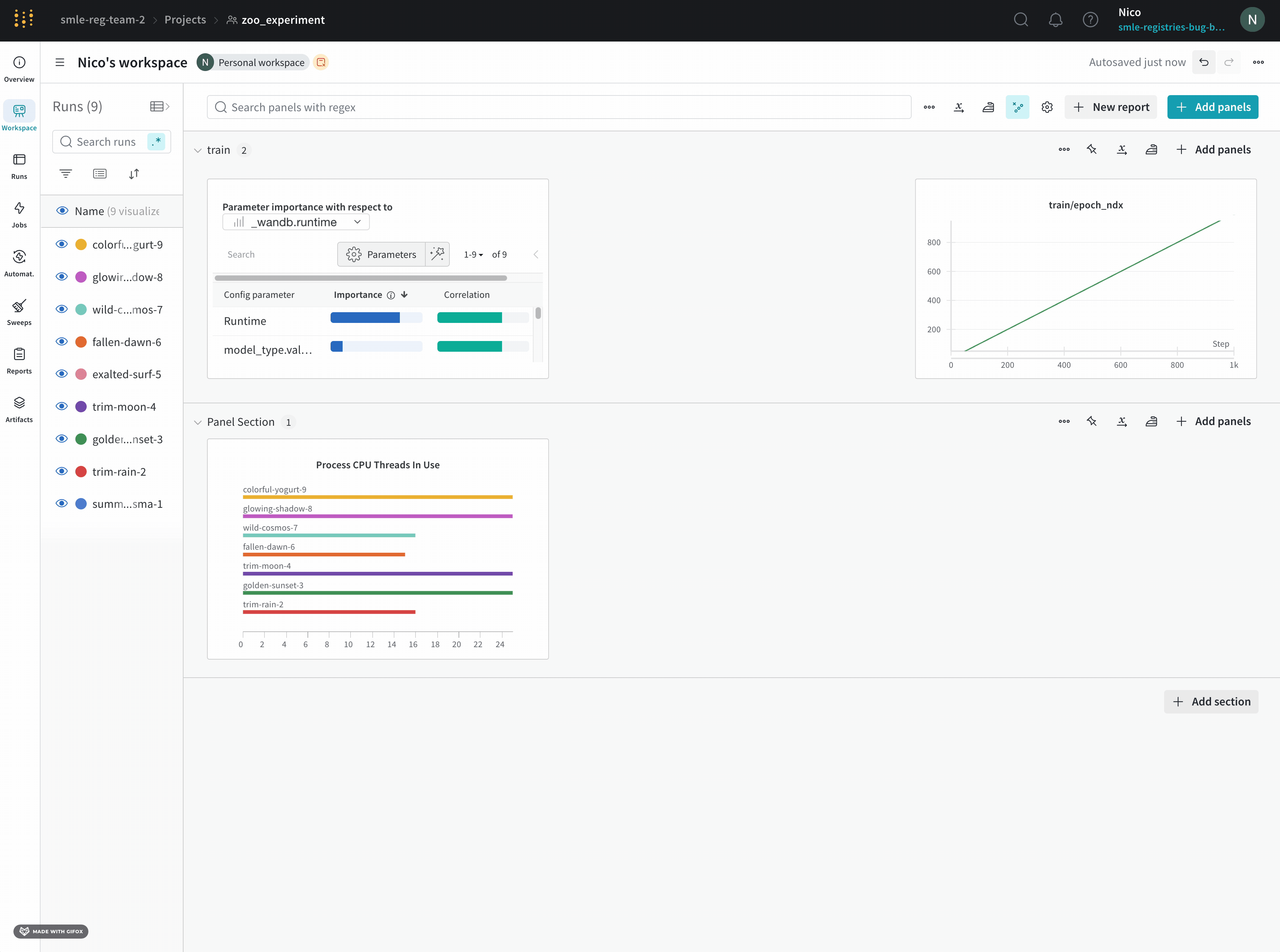
Task: Open the _wandb.runtime metric dropdown
Action: tap(296, 222)
